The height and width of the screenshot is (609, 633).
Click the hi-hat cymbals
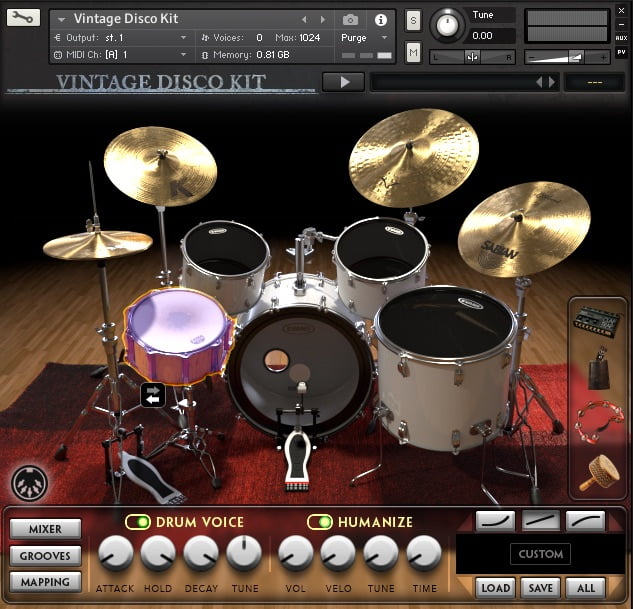pos(98,245)
